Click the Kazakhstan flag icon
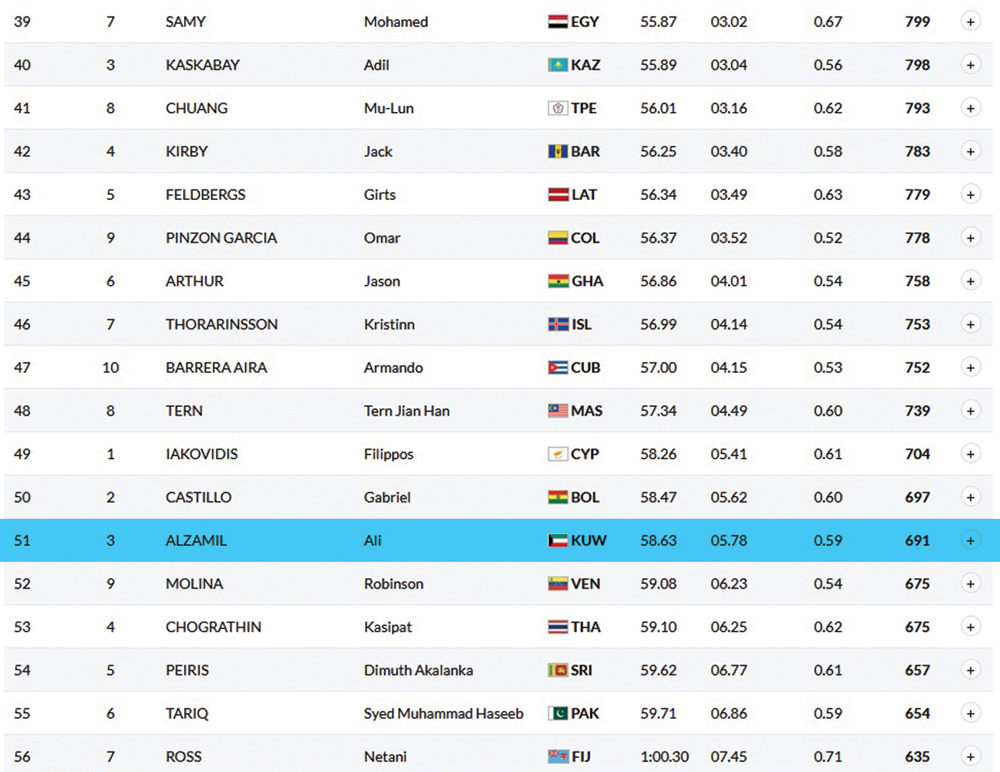The height and width of the screenshot is (772, 1000). 558,65
